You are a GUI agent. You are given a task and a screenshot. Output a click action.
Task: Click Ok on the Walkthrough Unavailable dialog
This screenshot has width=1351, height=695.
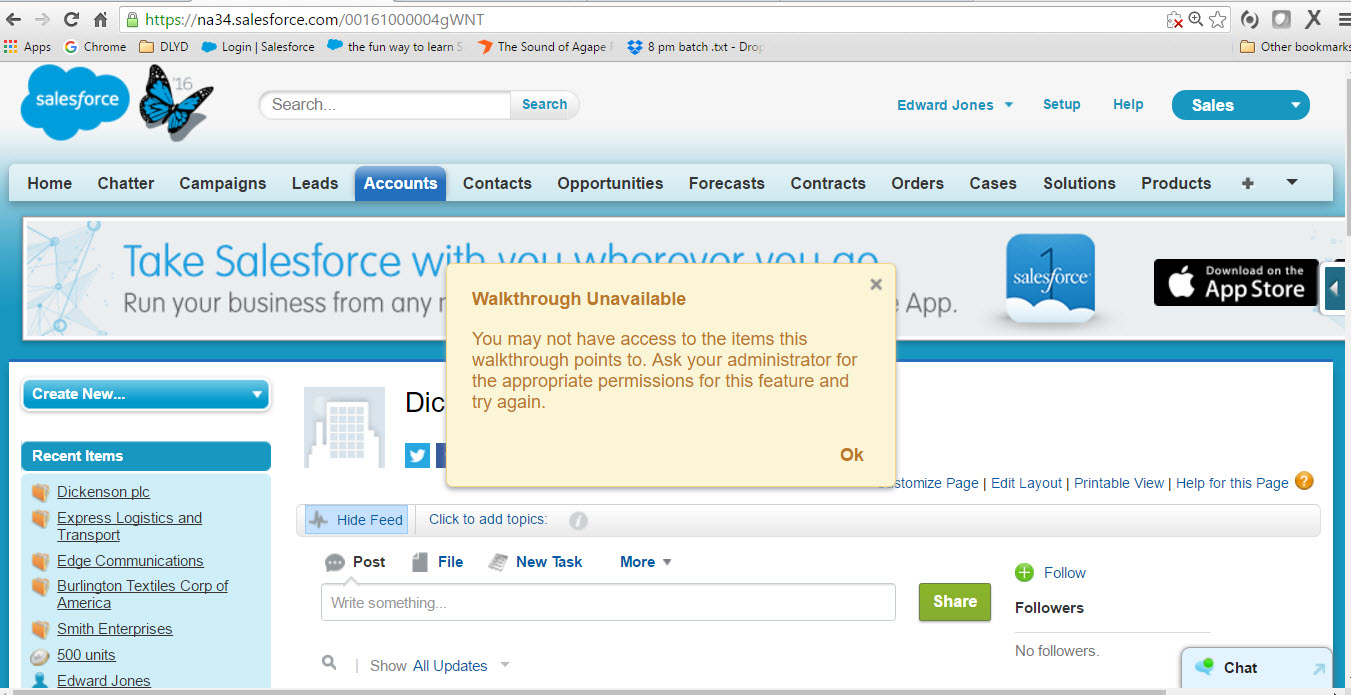[x=851, y=454]
